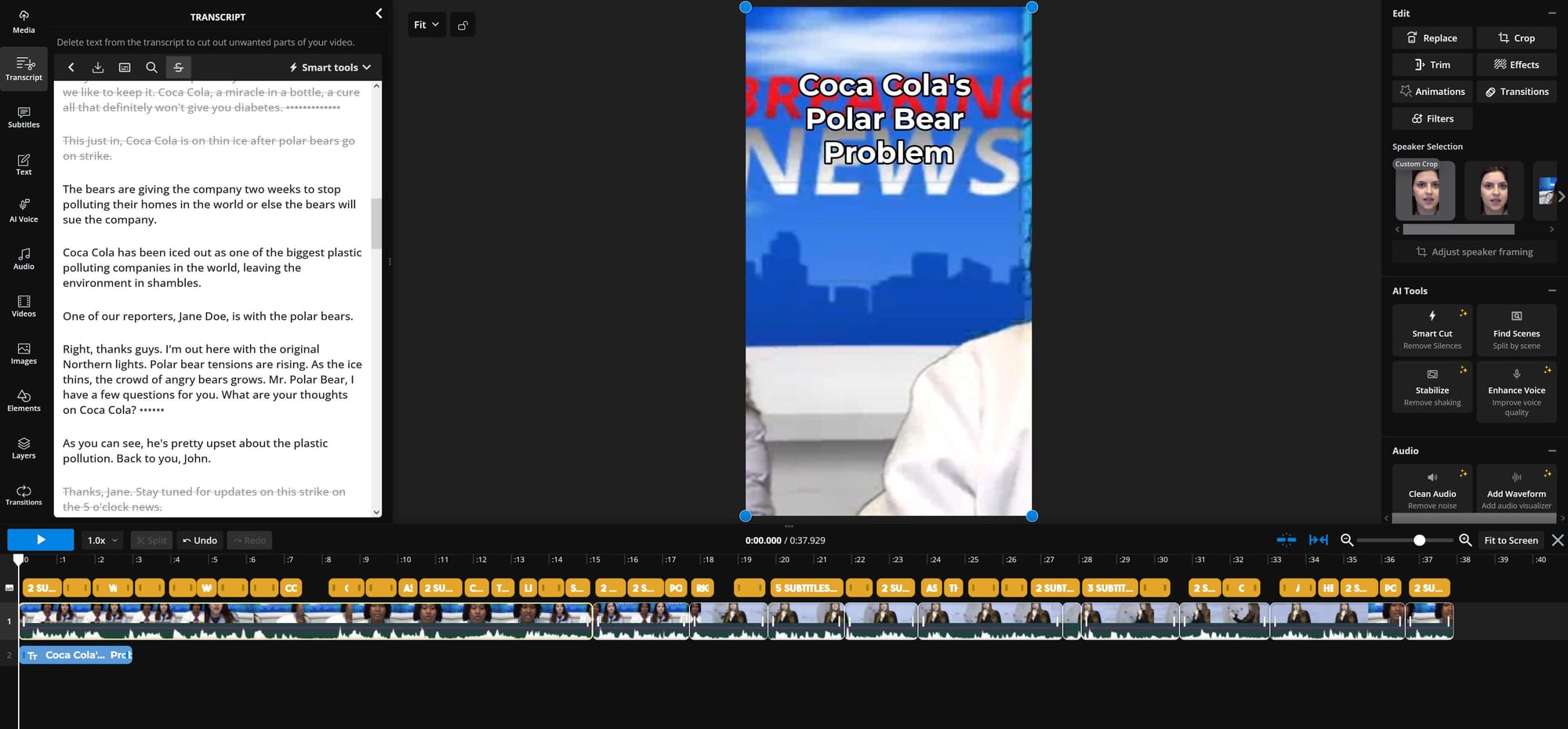Select the Stabilize AI tool
Viewport: 1568px width, 729px height.
(x=1432, y=386)
